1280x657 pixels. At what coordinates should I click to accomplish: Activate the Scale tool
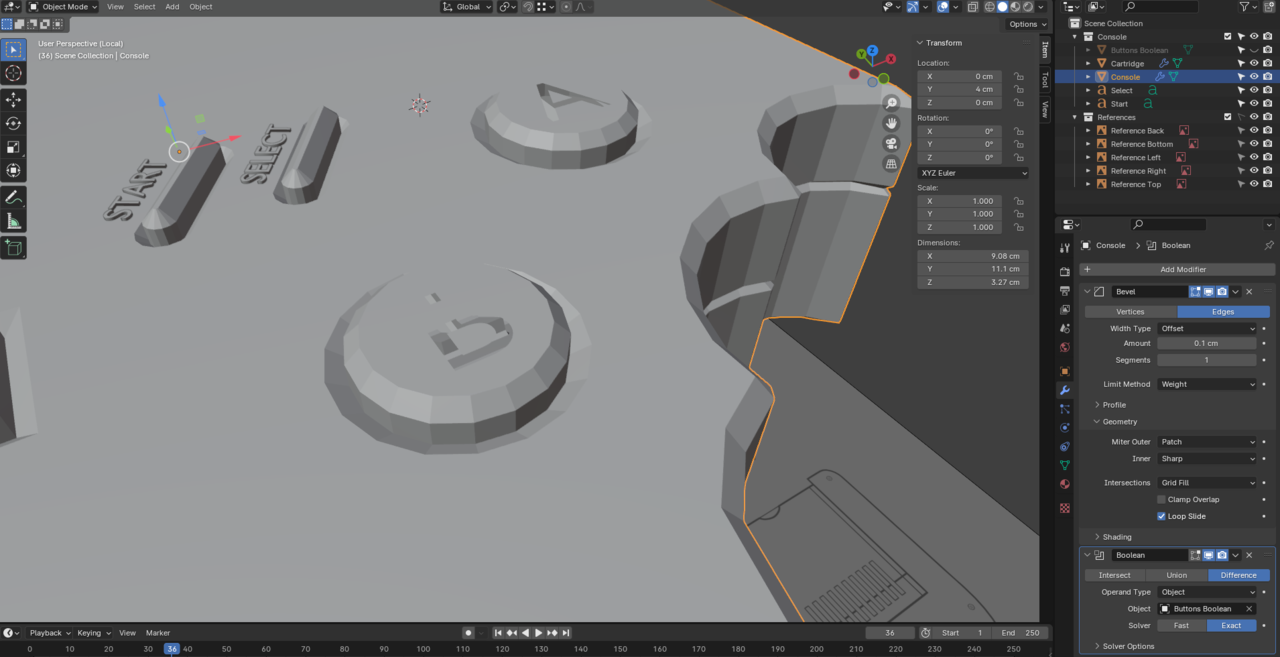[x=14, y=147]
